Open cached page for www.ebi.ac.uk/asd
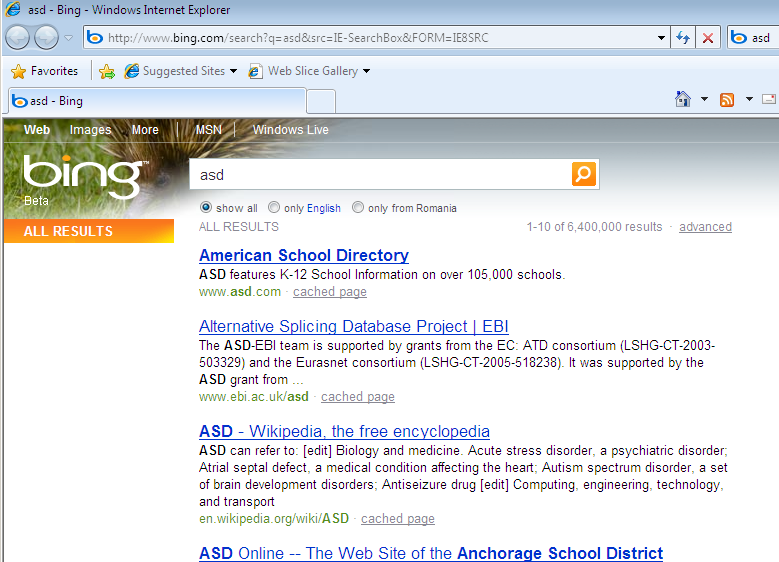 click(358, 397)
